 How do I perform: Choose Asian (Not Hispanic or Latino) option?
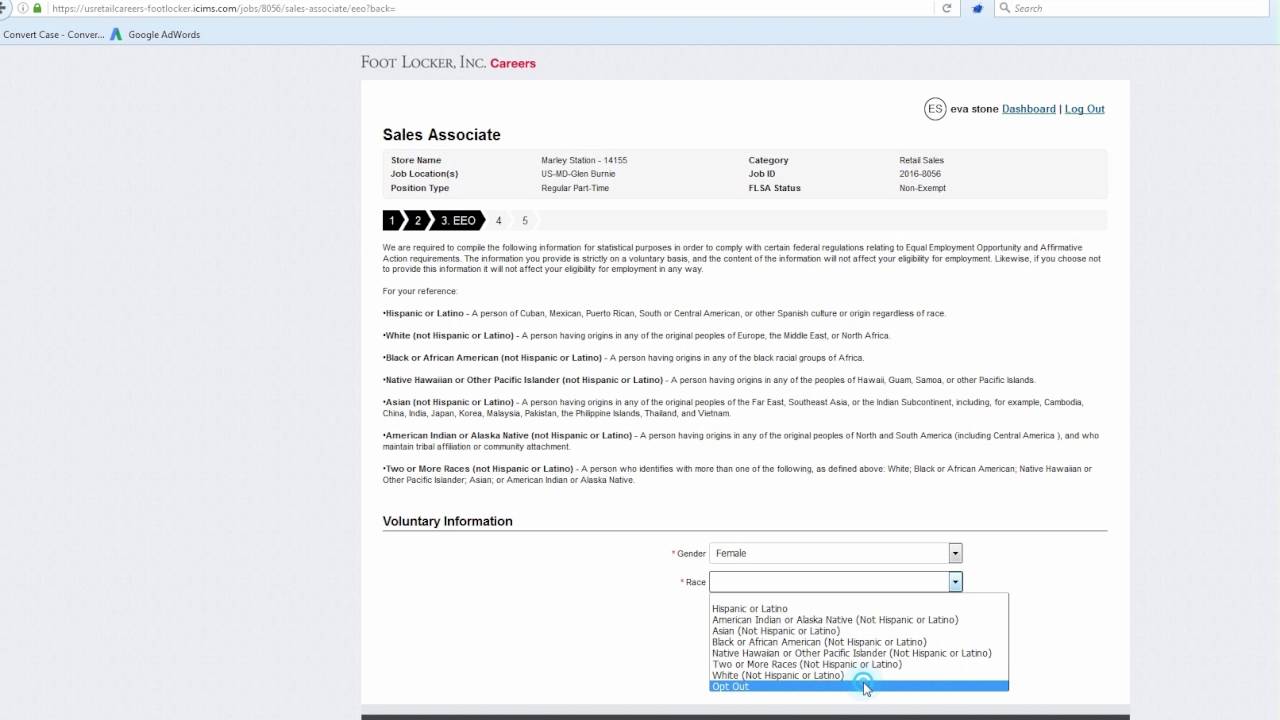point(859,631)
